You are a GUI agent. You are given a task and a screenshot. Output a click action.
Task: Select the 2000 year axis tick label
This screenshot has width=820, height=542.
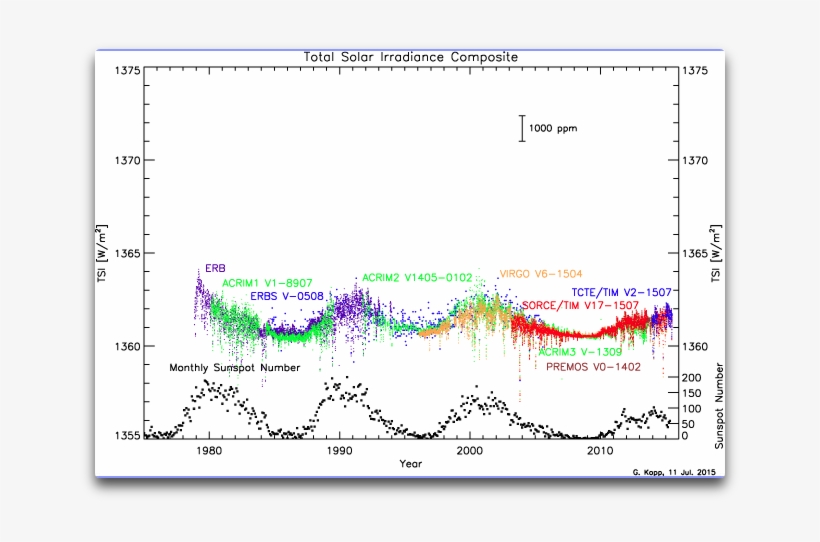[x=470, y=451]
